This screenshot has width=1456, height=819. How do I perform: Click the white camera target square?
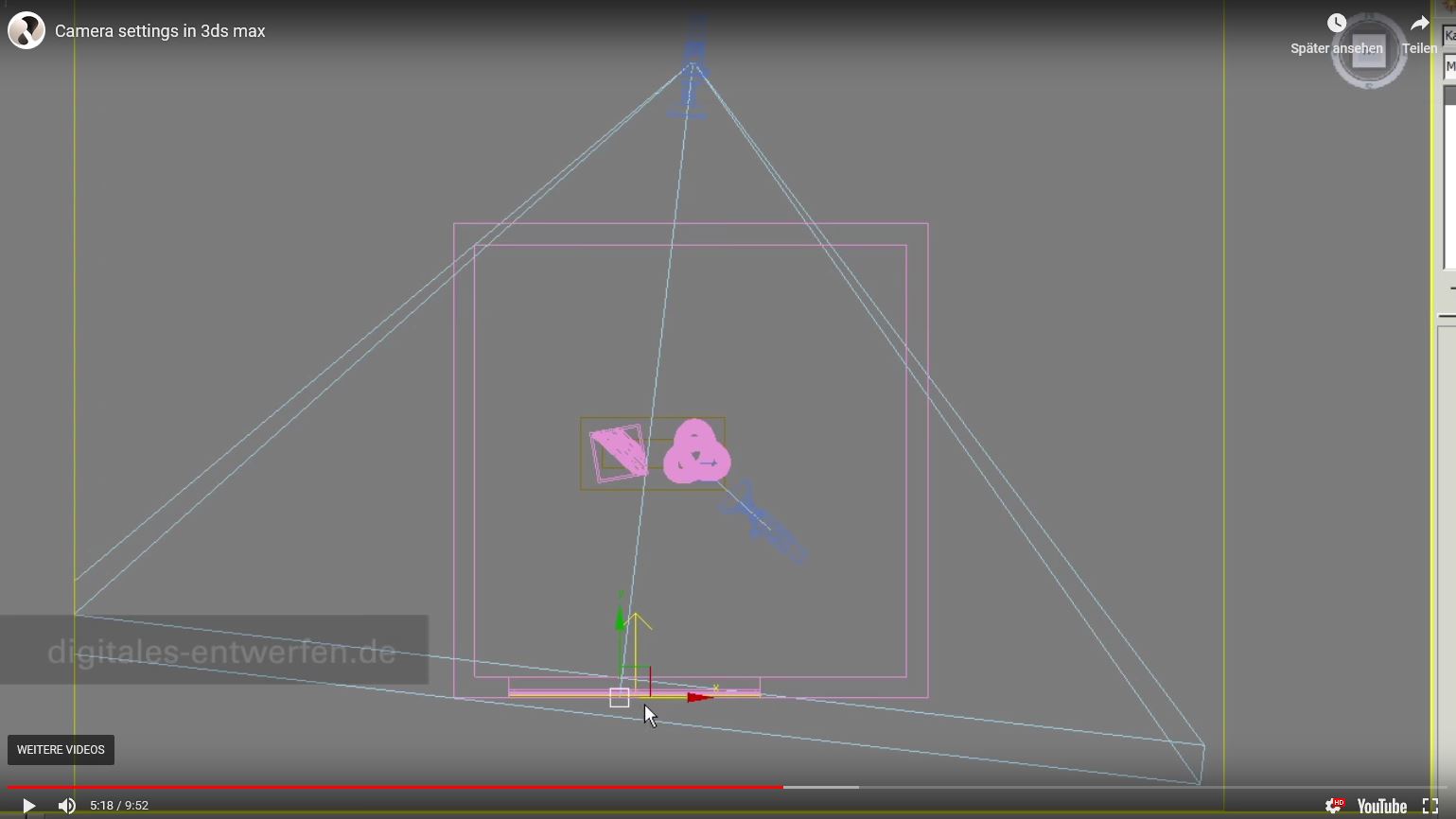(x=620, y=698)
